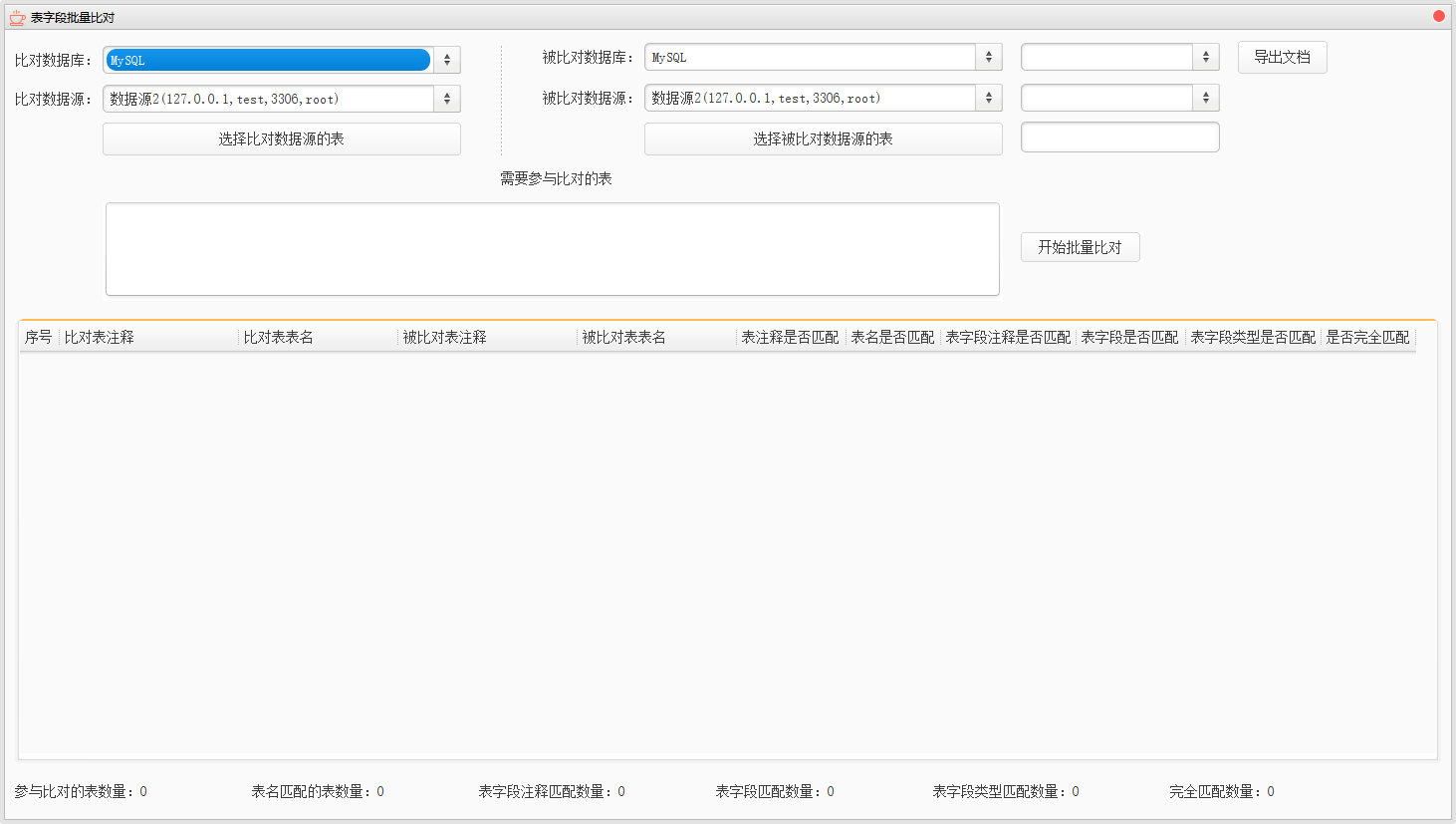Open the empty dropdown beside 导出文档
This screenshot has height=824, width=1456.
pyautogui.click(x=1119, y=58)
